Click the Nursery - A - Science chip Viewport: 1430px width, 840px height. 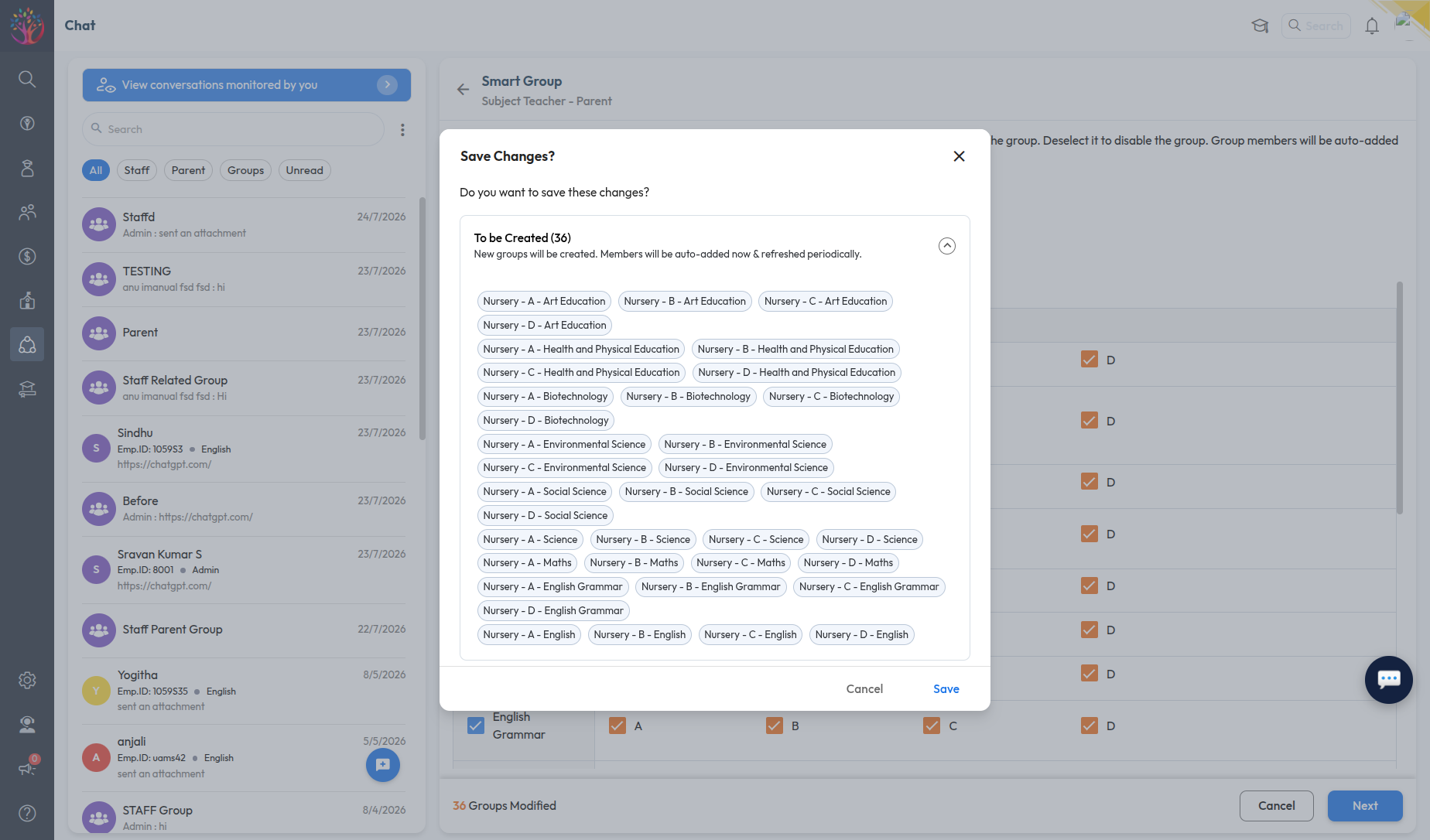point(530,540)
